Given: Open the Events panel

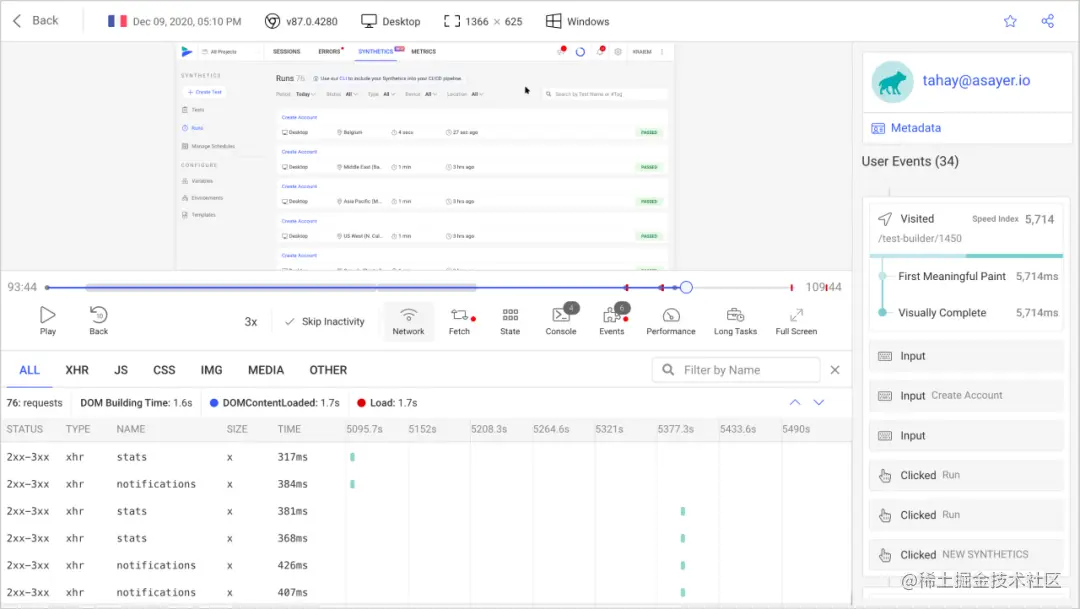Looking at the screenshot, I should pos(612,321).
